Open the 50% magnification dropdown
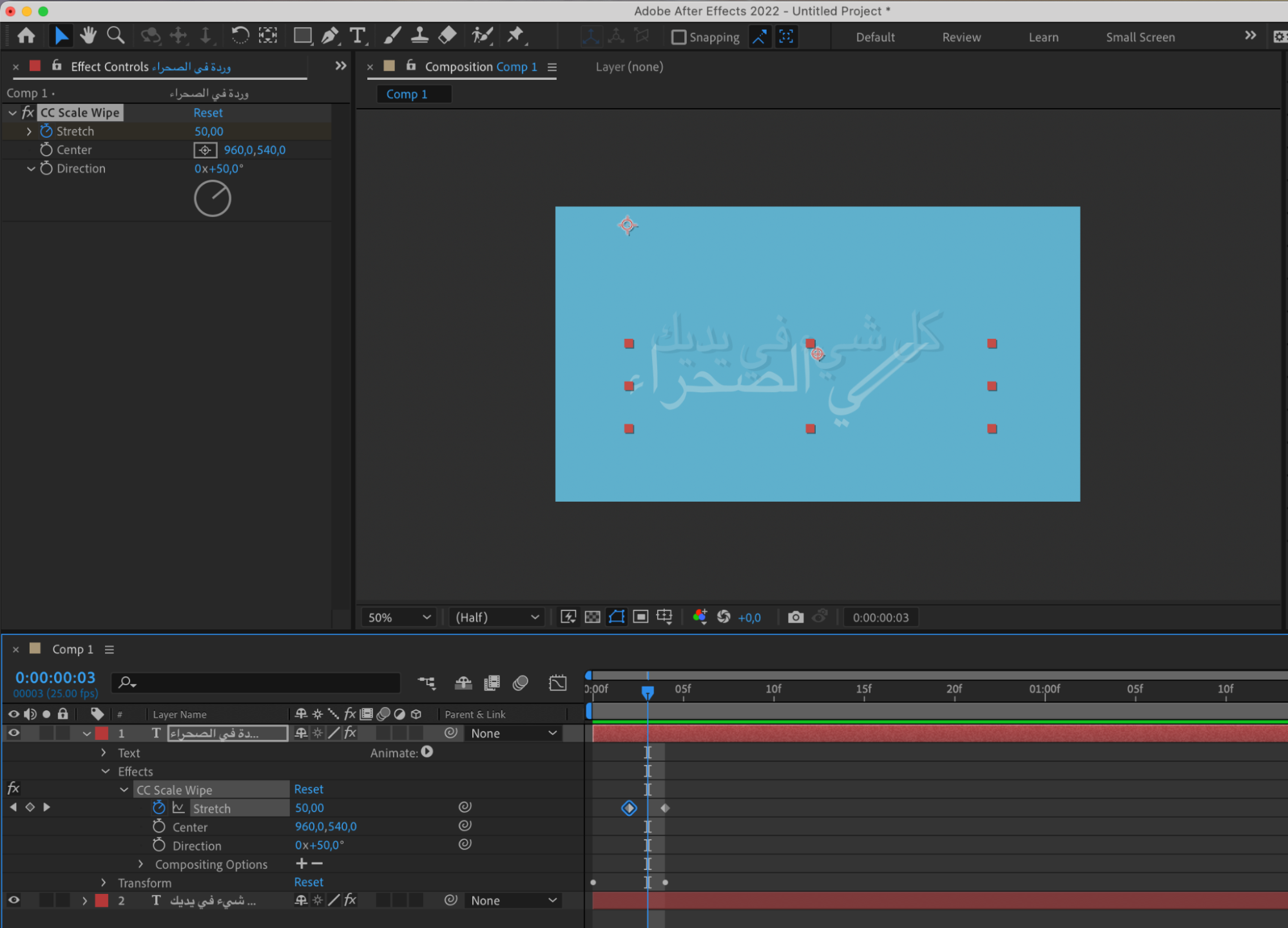Screen dimensions: 1288x928 tap(399, 617)
